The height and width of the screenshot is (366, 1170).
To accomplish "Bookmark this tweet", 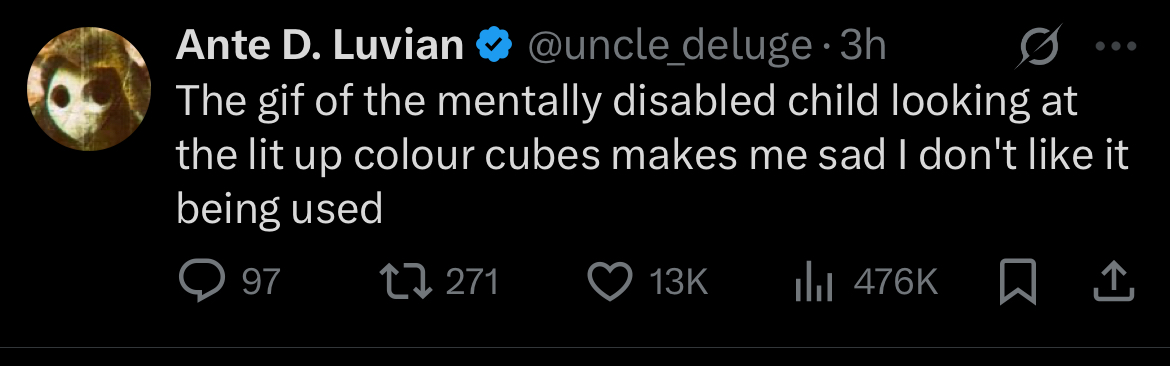I will point(1019,282).
